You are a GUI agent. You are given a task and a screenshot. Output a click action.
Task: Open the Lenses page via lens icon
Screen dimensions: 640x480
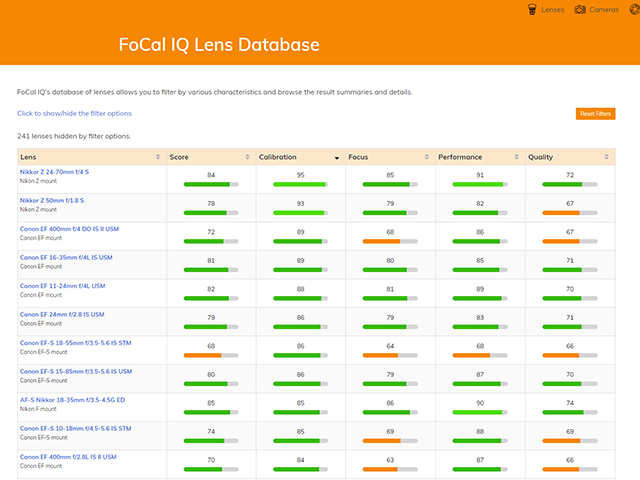pyautogui.click(x=532, y=9)
